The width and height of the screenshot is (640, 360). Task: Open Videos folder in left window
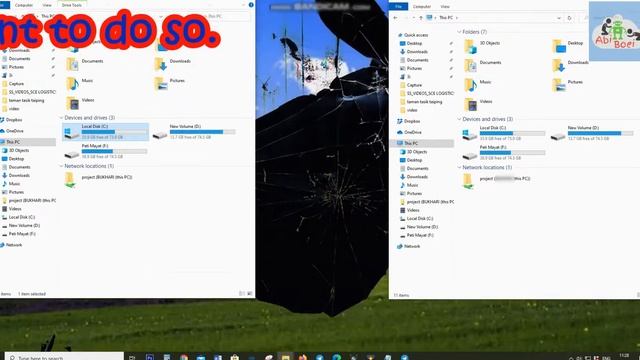81,102
